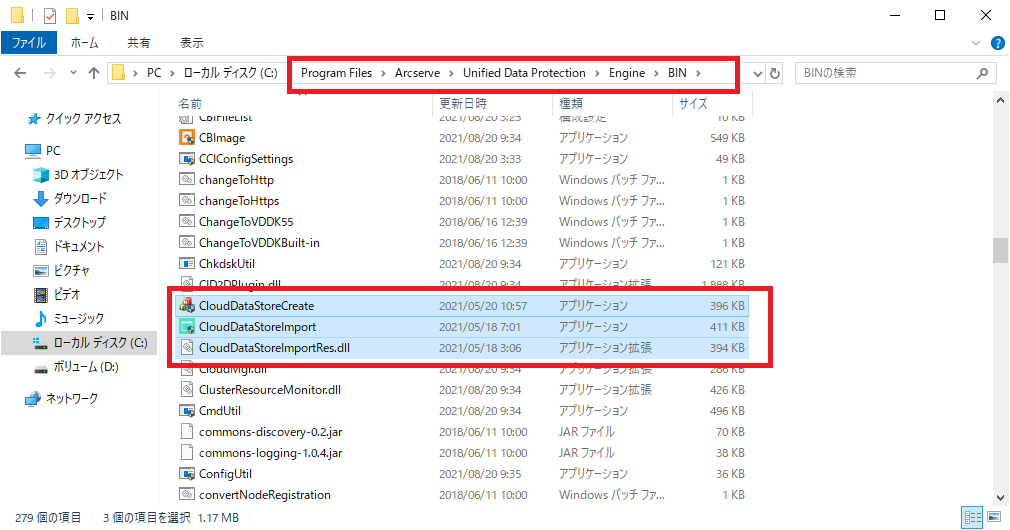Viewport: 1010px width, 530px height.
Task: Sort by the 種類 column header
Action: click(x=571, y=103)
